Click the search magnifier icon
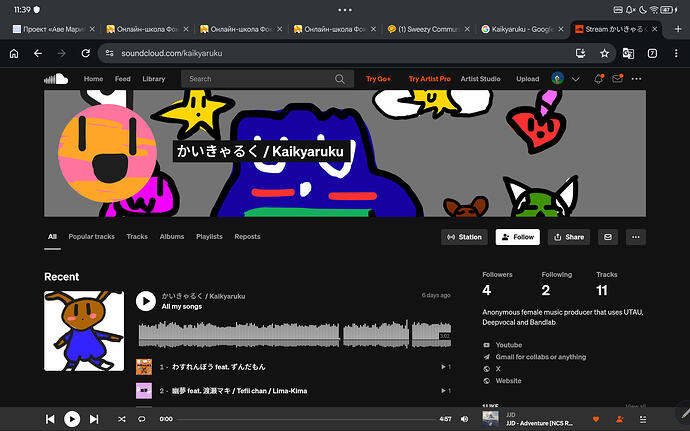This screenshot has height=431, width=690. 340,79
